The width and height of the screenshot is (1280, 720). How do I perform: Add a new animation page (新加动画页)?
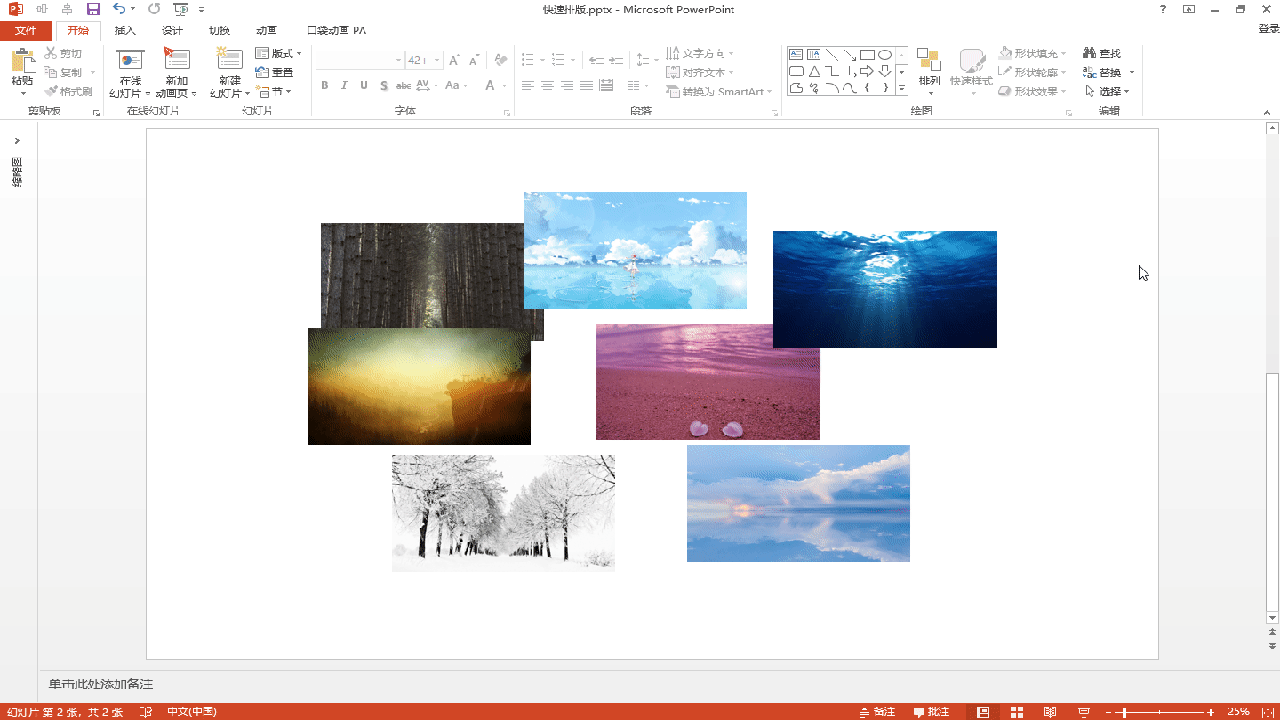pyautogui.click(x=177, y=73)
